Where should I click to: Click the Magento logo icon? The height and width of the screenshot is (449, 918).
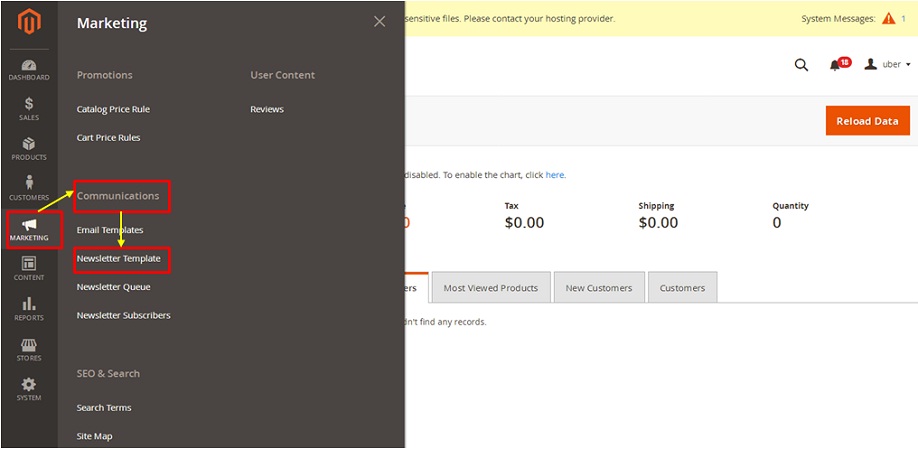tap(29, 22)
